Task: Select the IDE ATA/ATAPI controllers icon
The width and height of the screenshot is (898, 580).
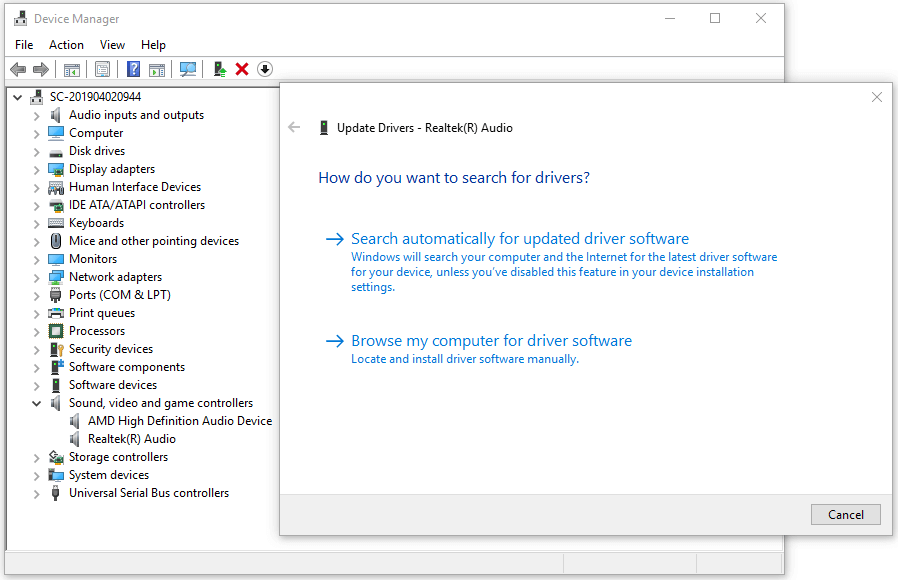Action: point(56,205)
